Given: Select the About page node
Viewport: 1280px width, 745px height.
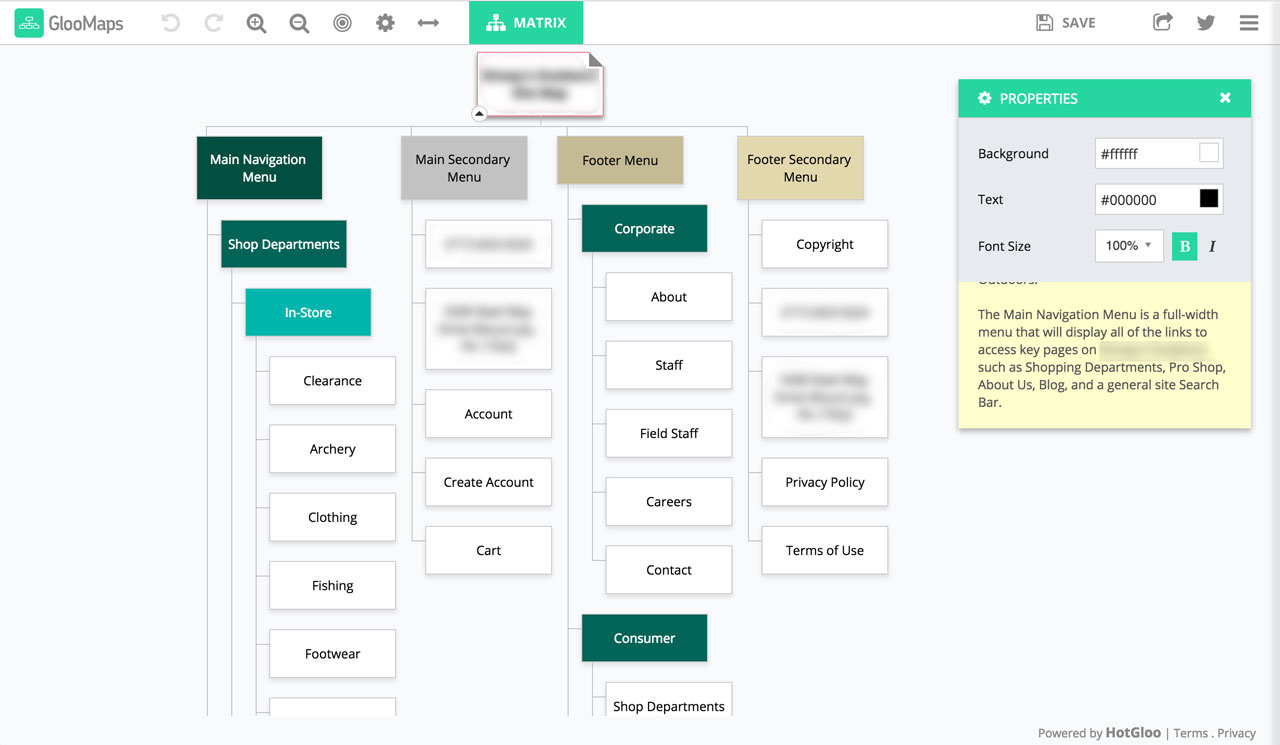Looking at the screenshot, I should coord(669,297).
